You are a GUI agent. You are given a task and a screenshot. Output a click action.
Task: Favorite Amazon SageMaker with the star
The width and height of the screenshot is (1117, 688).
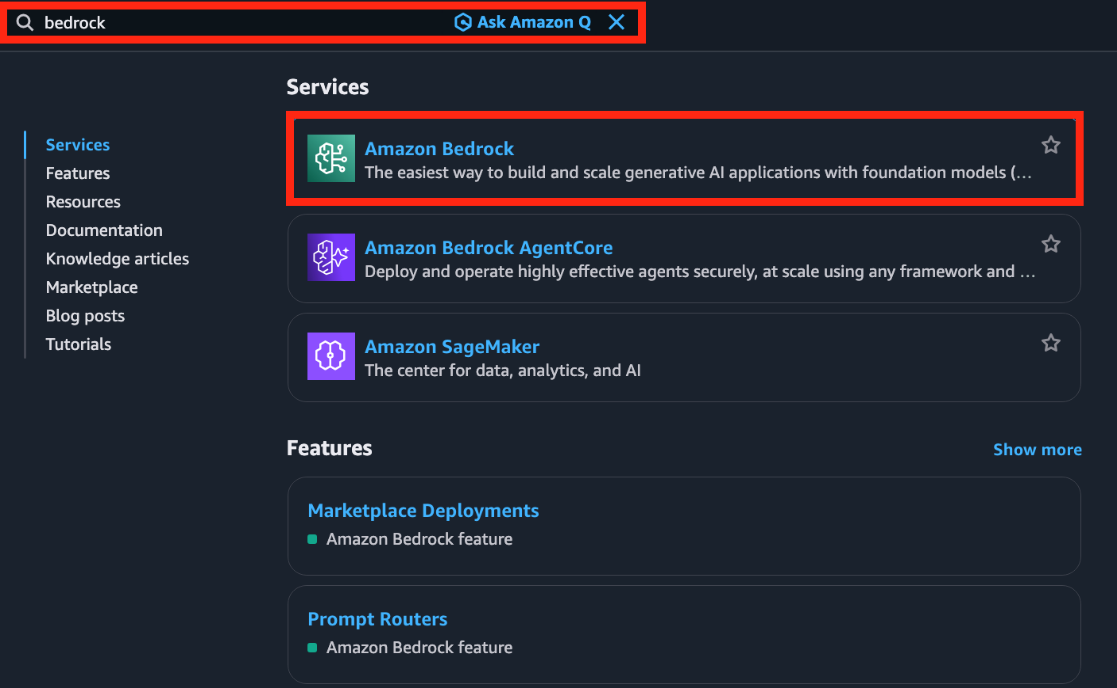[1051, 343]
